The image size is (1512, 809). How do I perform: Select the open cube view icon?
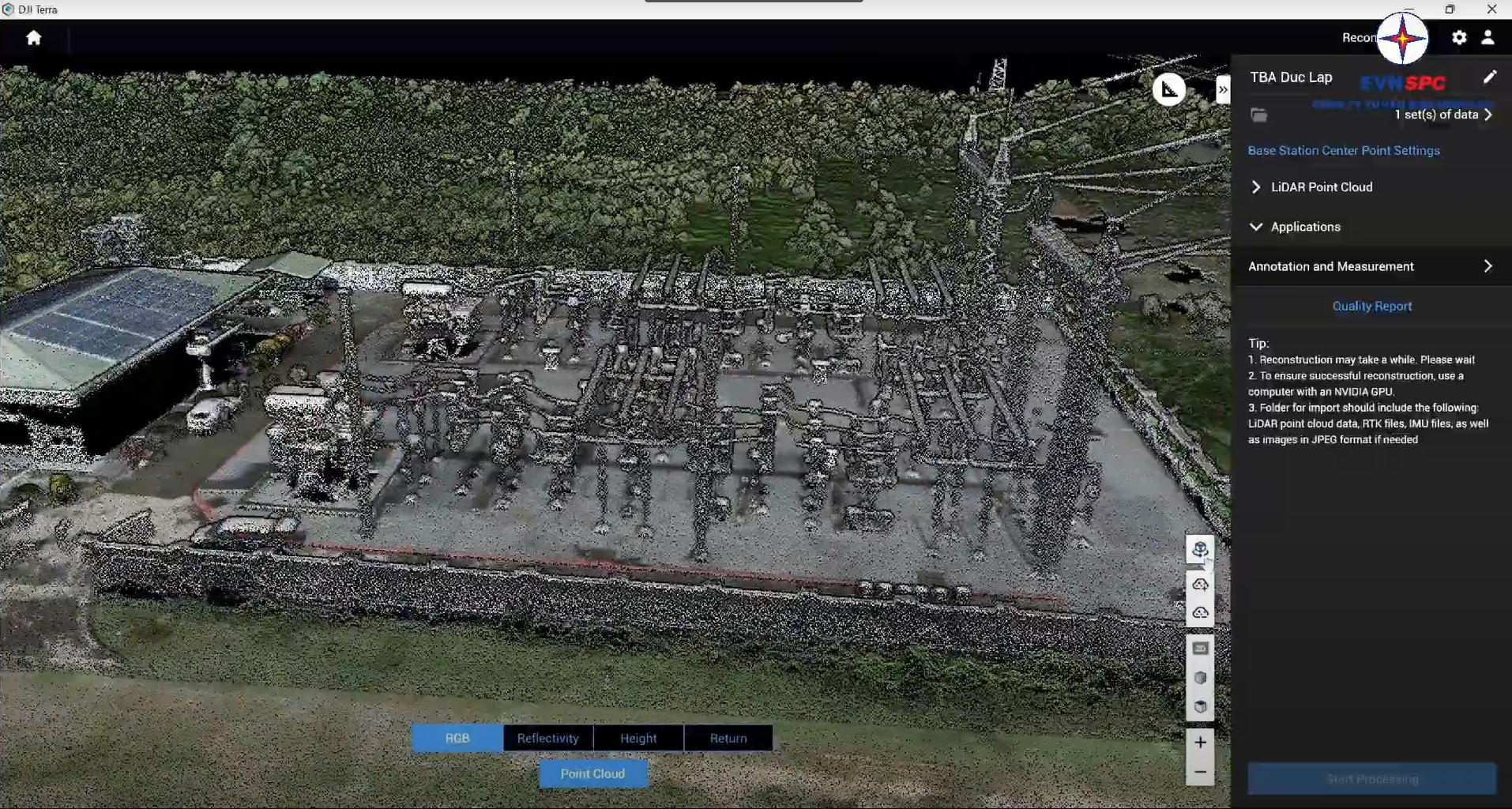[x=1200, y=706]
